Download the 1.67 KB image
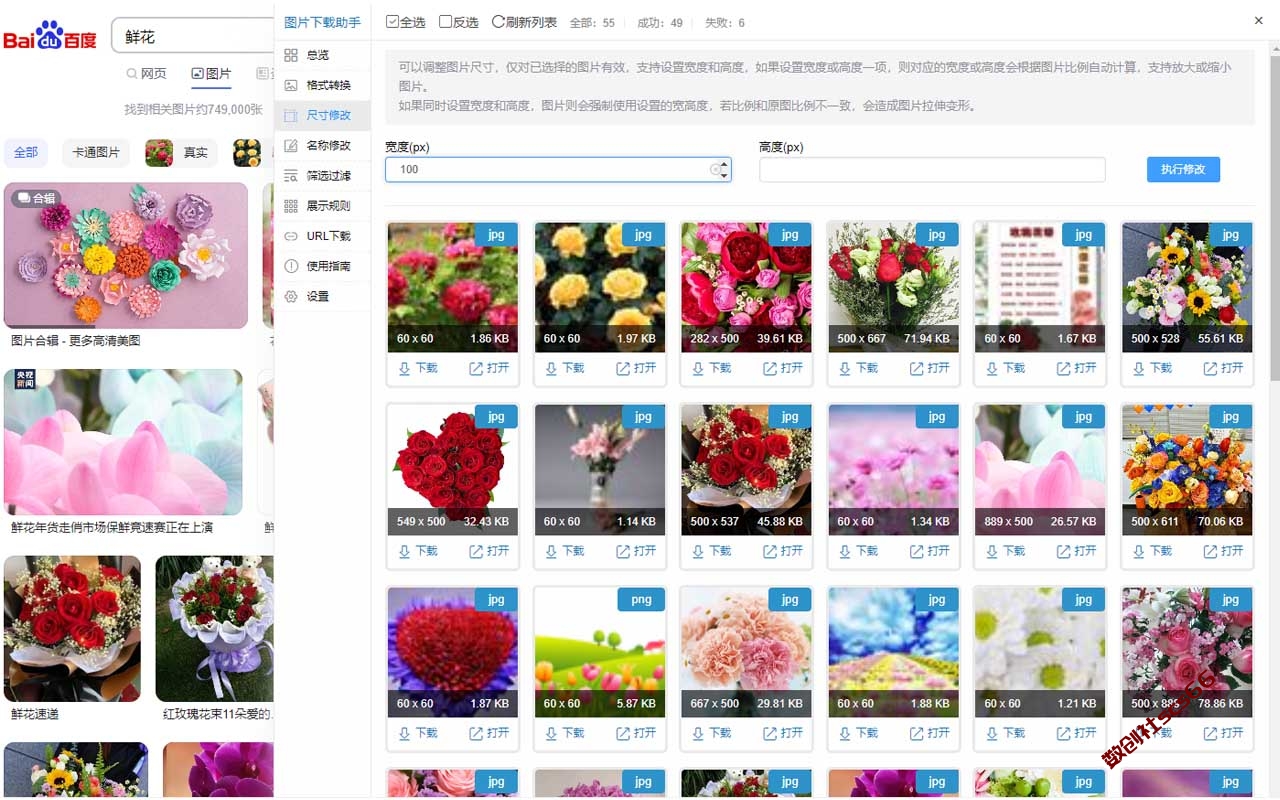 (1006, 368)
